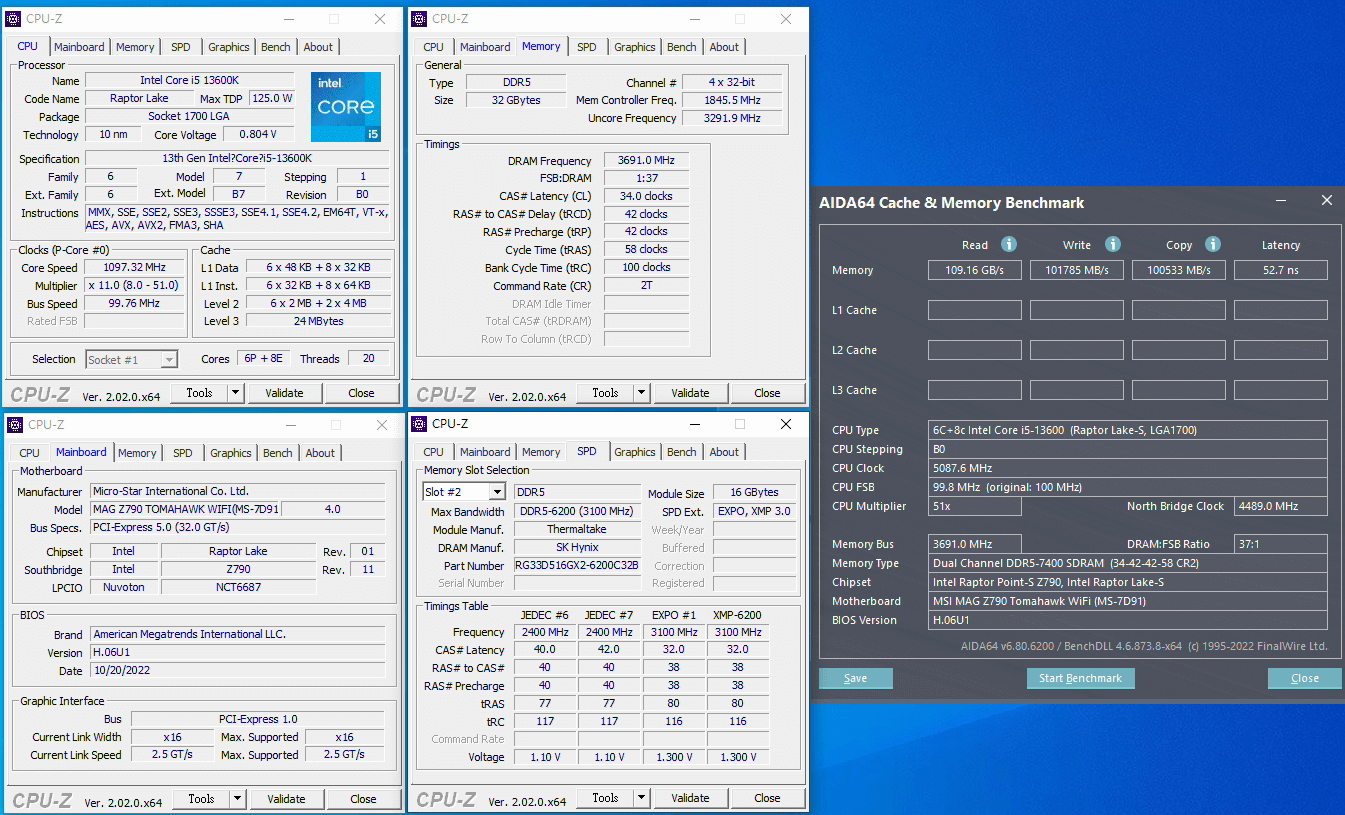Image resolution: width=1345 pixels, height=815 pixels.
Task: Minimize the AIDA64 benchmark window
Action: coord(1281,201)
